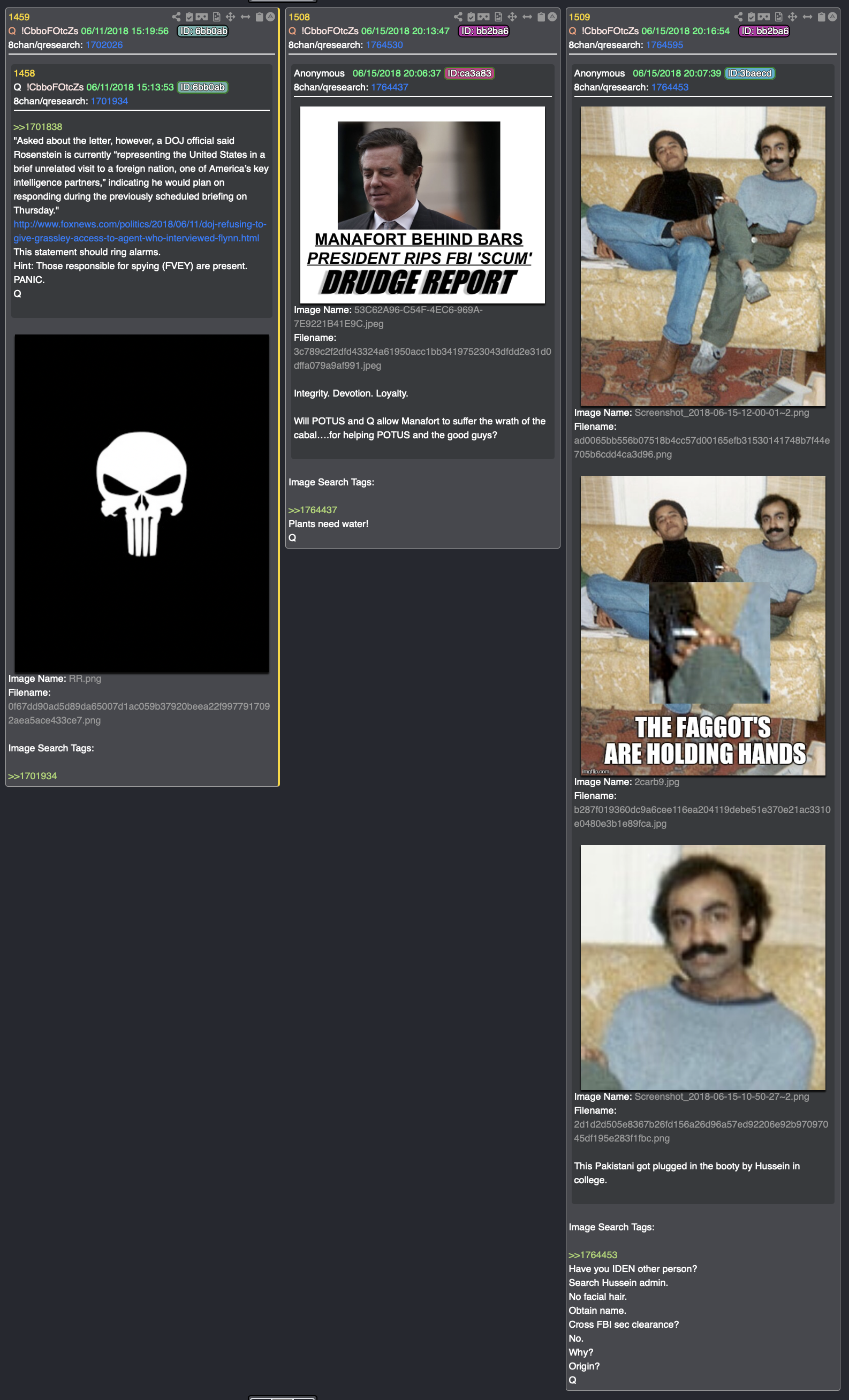Viewport: 849px width, 1400px height.
Task: Follow the >>1764453 reply reference
Action: click(x=593, y=1255)
